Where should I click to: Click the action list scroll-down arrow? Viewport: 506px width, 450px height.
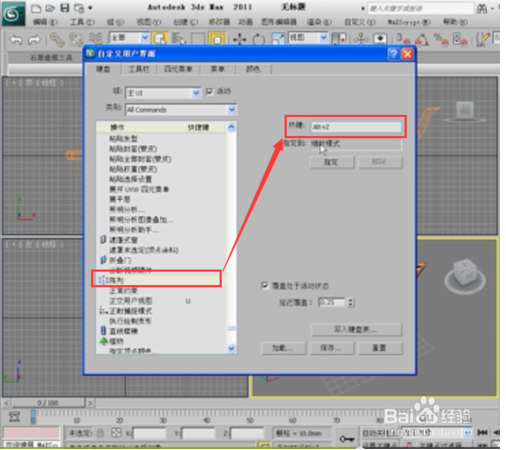(231, 349)
